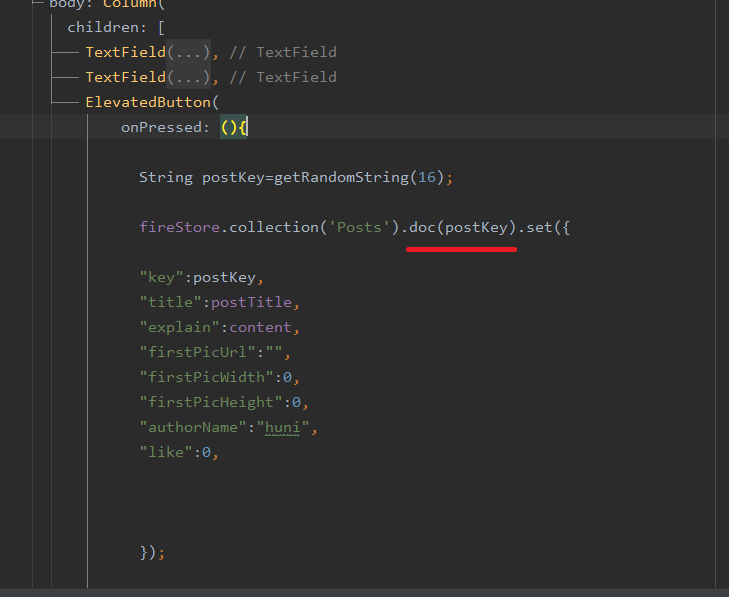The width and height of the screenshot is (729, 597).
Task: Click the postTitle value
Action: point(251,303)
